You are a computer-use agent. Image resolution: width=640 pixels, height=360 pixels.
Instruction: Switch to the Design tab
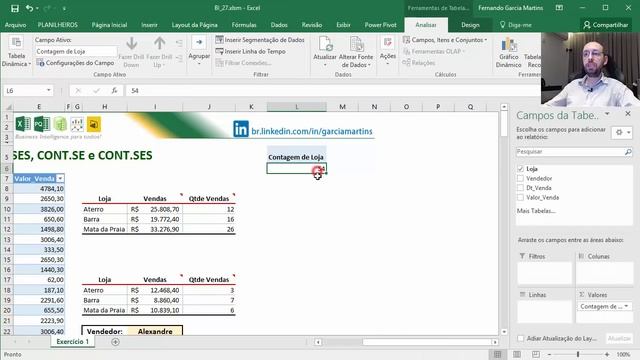coord(470,25)
